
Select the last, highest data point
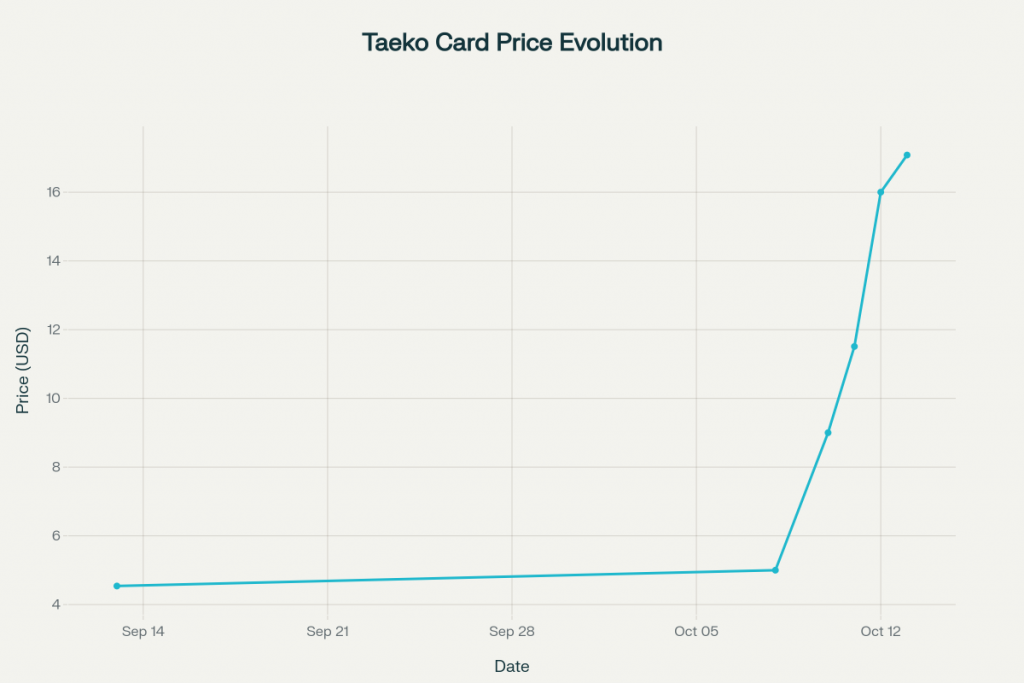point(907,155)
